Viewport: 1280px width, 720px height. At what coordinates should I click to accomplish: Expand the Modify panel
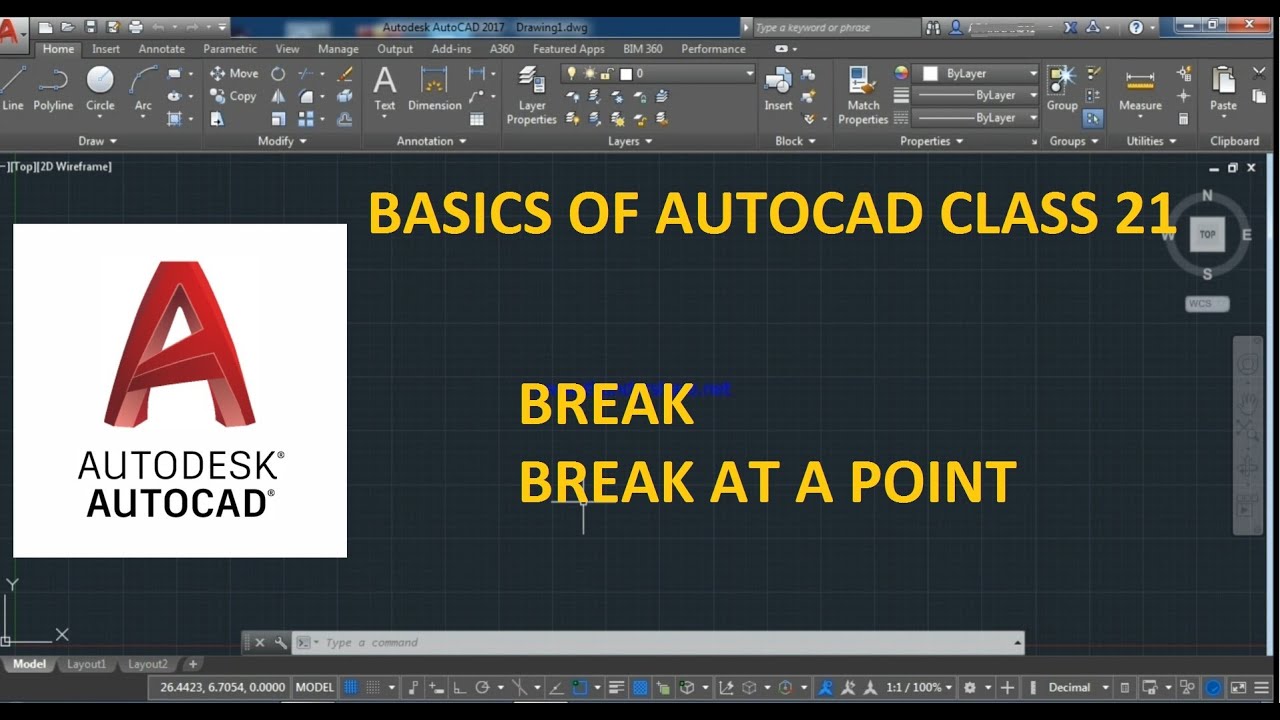click(282, 141)
